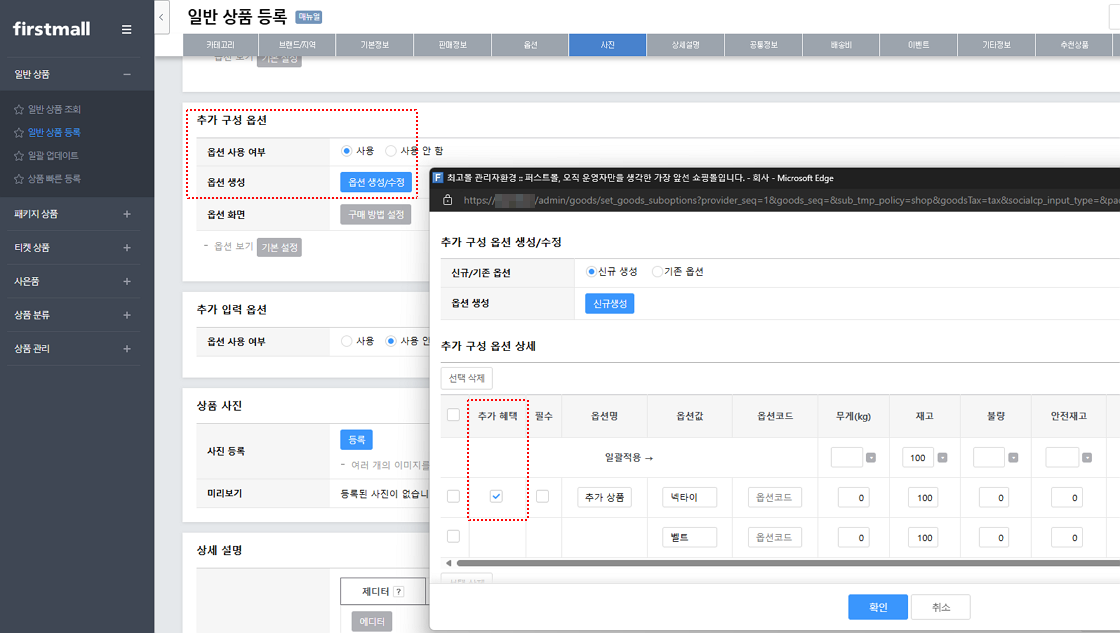Click the star icon next to 일반 상품 조회
The image size is (1120, 633).
[19, 109]
